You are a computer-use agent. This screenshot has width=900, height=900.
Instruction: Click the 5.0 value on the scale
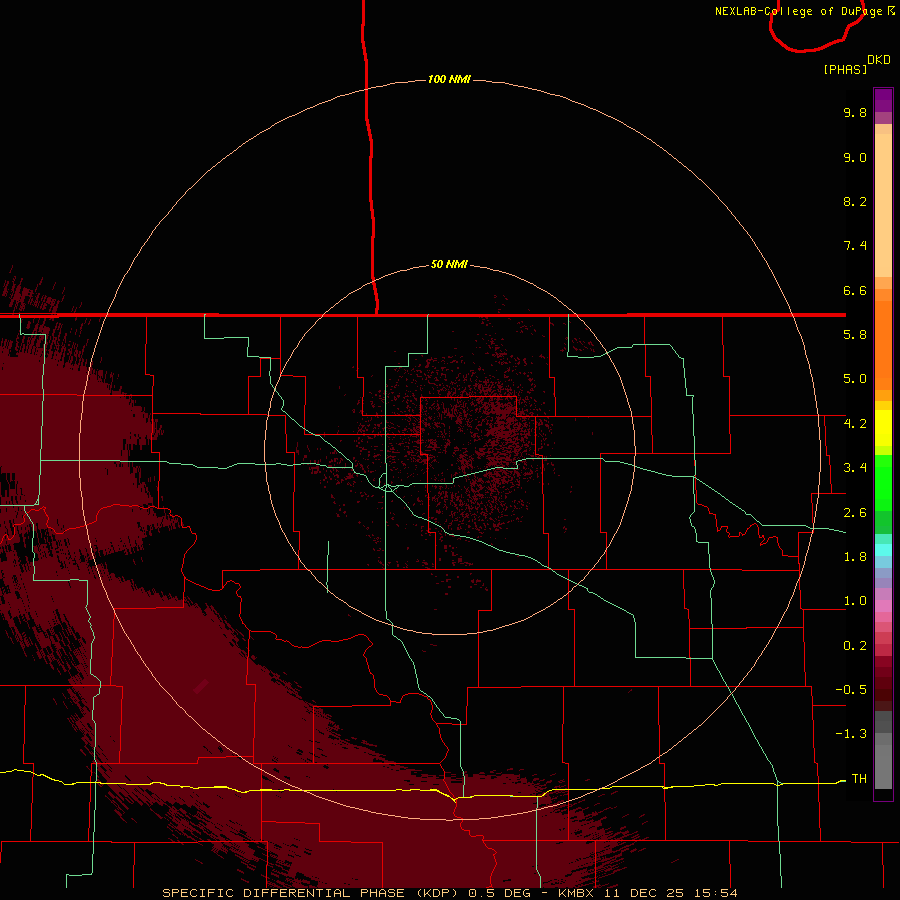click(855, 379)
